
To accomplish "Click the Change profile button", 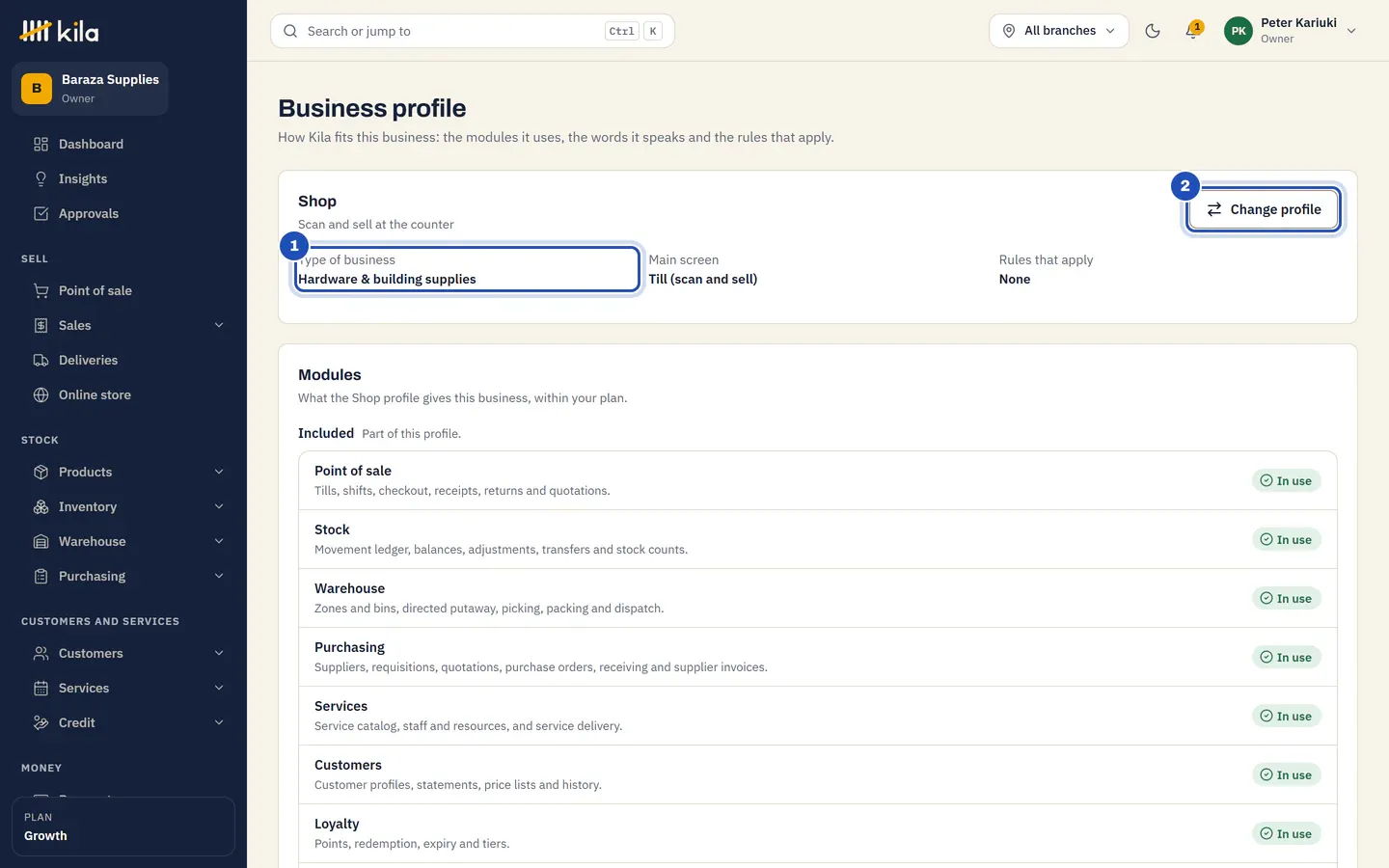I will [1264, 209].
